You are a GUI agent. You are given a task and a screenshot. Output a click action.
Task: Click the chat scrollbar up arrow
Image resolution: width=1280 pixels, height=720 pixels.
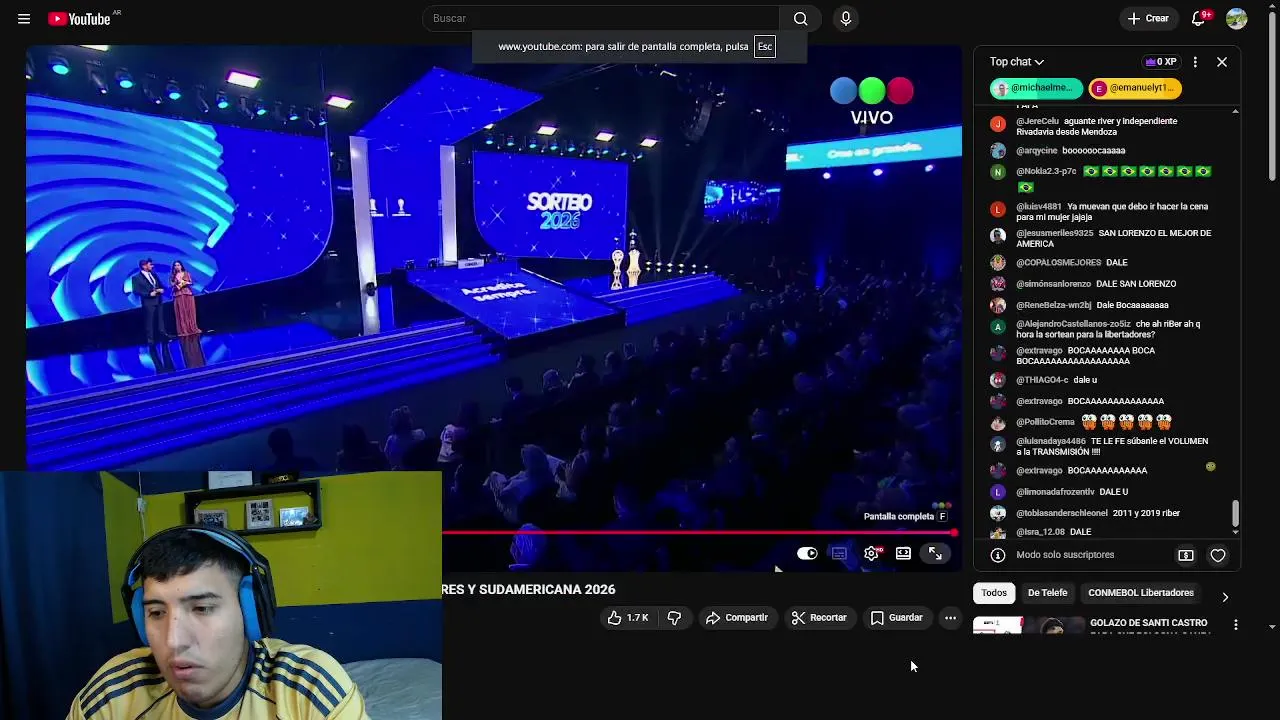[x=1235, y=111]
